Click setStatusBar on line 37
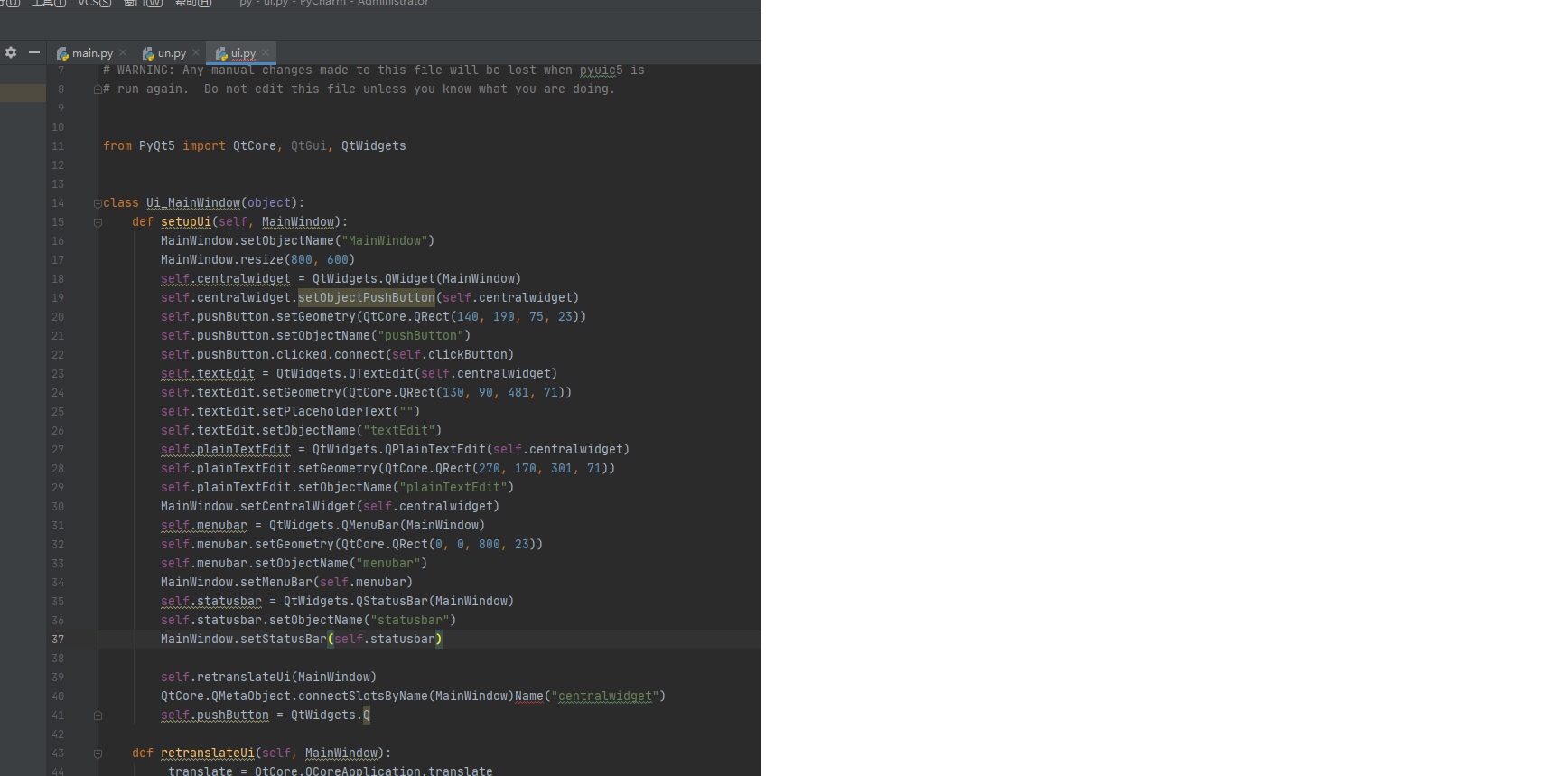This screenshot has width=1568, height=776. (284, 640)
